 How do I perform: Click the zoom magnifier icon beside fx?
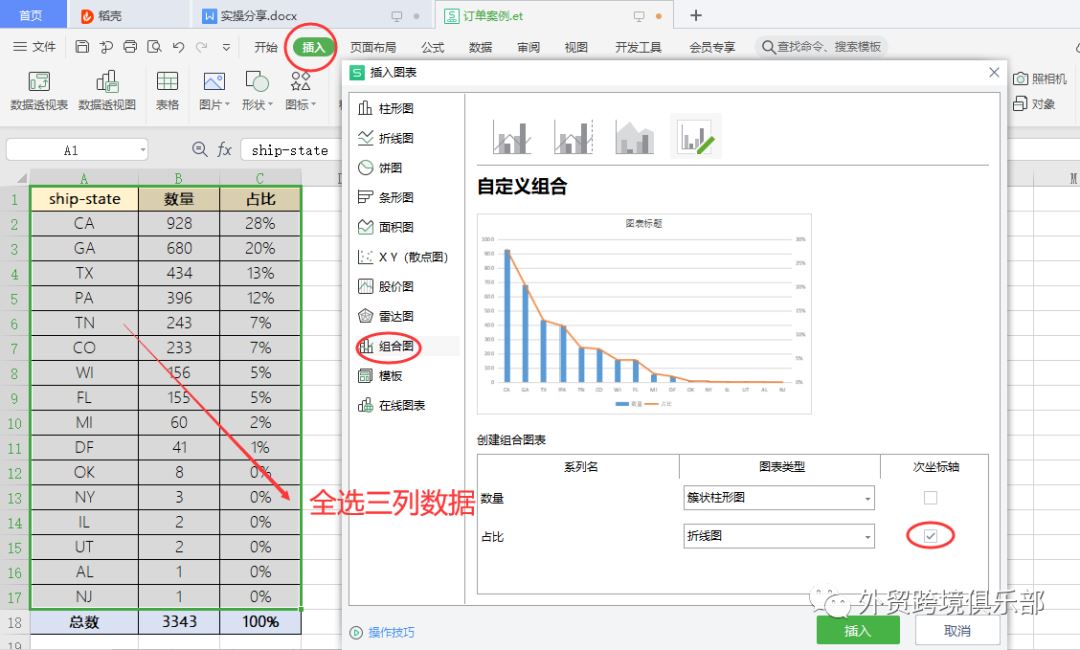pos(200,149)
